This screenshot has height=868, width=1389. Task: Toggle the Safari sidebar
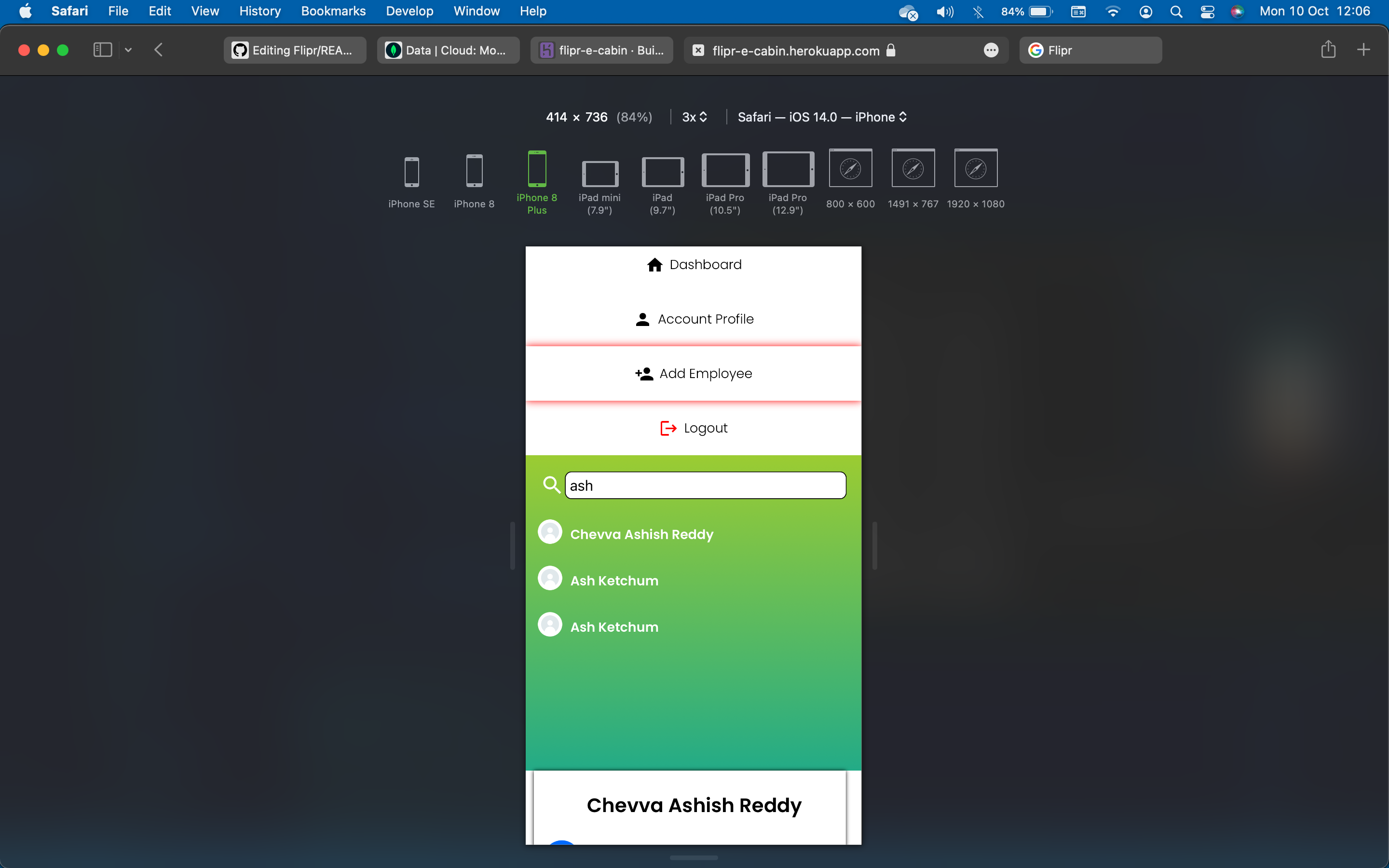(x=102, y=49)
